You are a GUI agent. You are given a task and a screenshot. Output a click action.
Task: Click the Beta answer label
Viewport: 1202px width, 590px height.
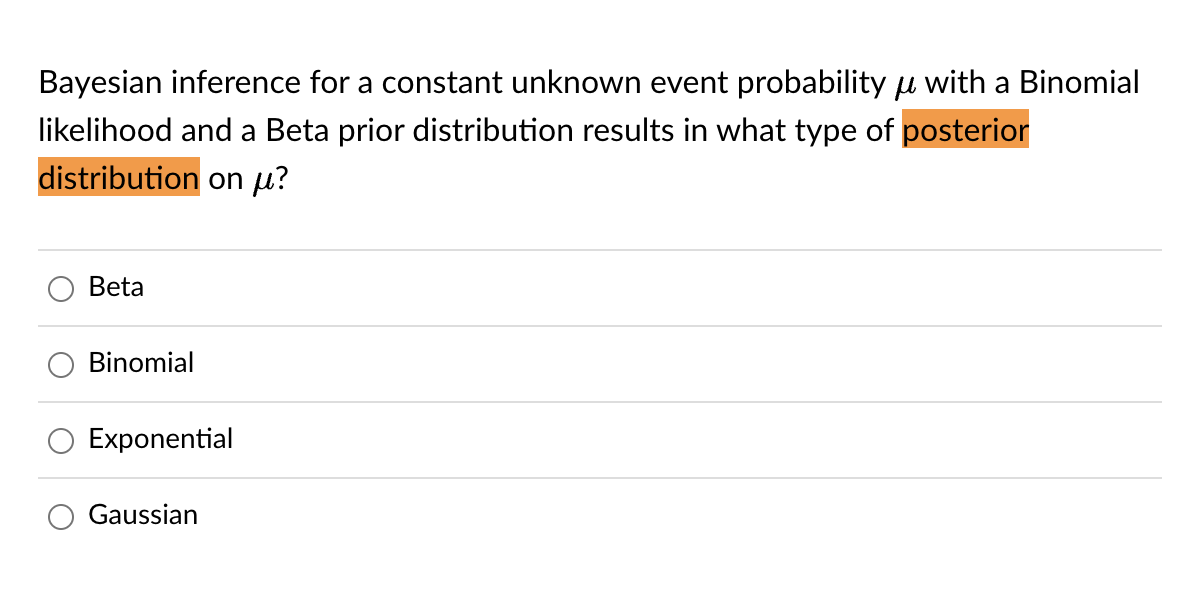[117, 287]
